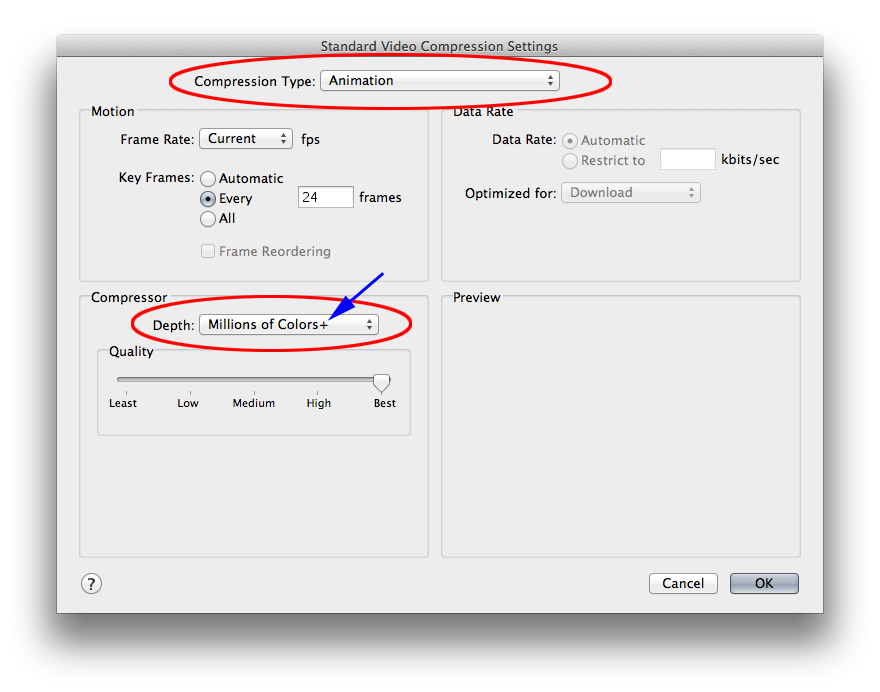
Task: Click the Key Frames label
Action: (x=157, y=178)
